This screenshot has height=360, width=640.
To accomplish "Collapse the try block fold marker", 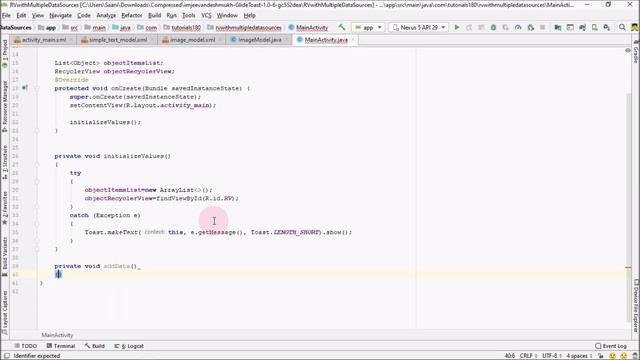I will tap(37, 181).
